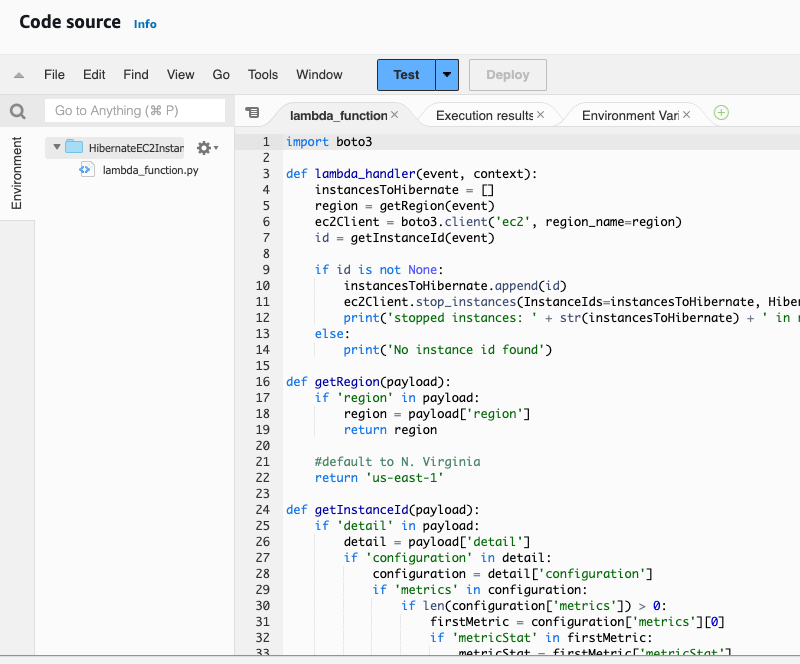The image size is (800, 664).
Task: Click the search magnifier icon
Action: (x=17, y=111)
